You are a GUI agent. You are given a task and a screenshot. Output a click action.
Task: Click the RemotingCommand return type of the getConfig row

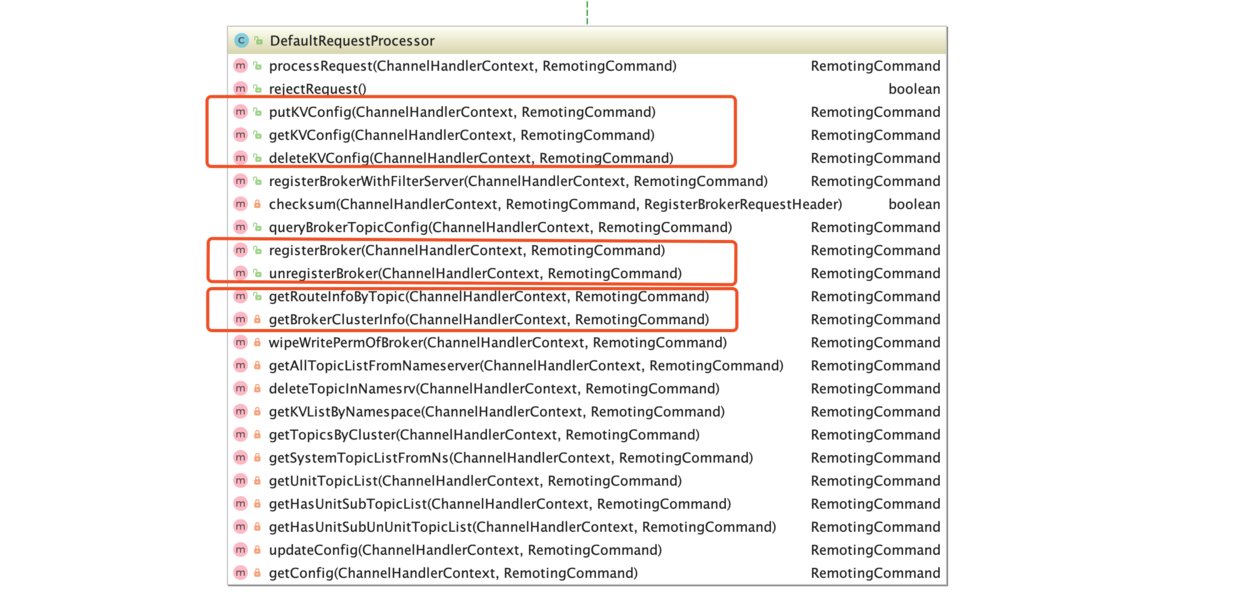tap(876, 573)
